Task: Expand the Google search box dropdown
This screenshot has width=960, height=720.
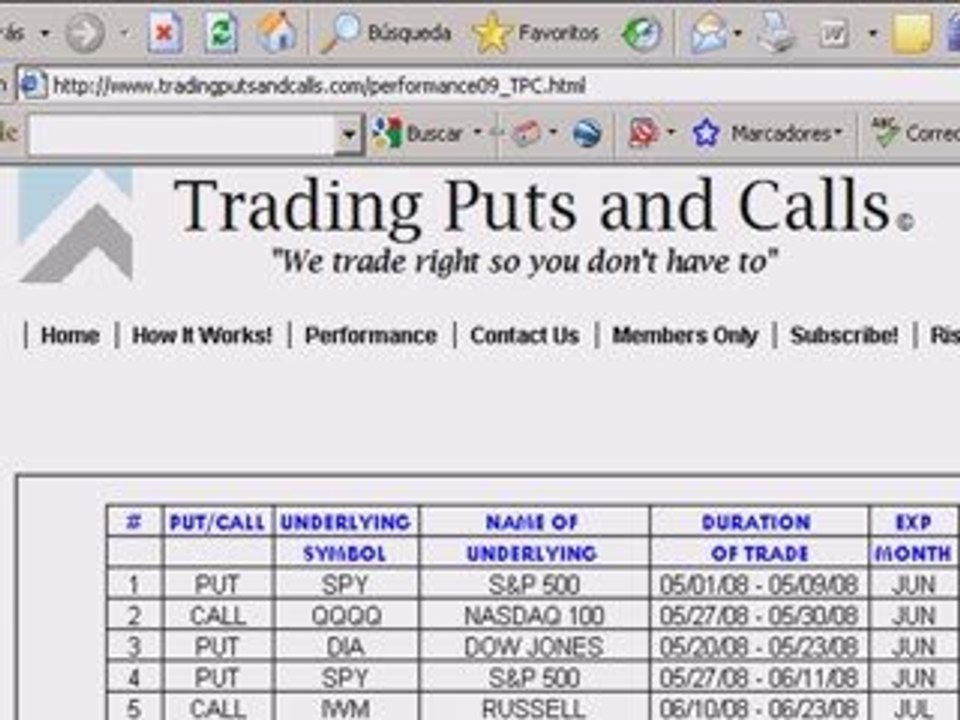Action: [349, 133]
